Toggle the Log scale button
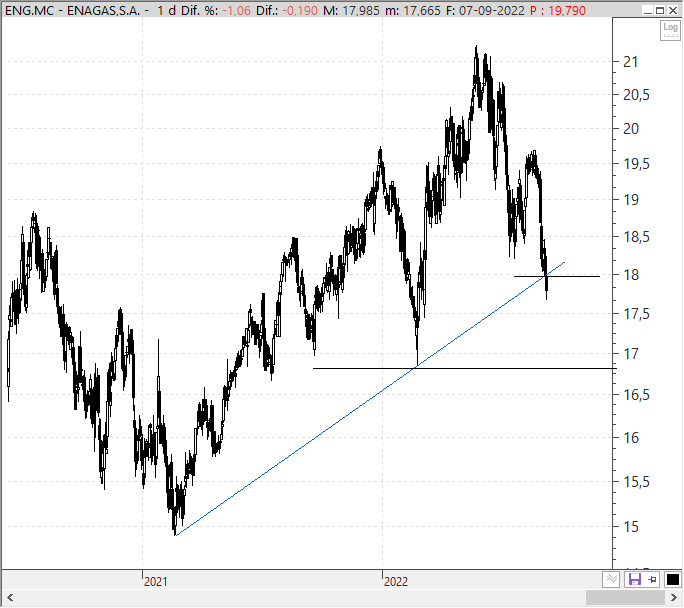 (670, 31)
